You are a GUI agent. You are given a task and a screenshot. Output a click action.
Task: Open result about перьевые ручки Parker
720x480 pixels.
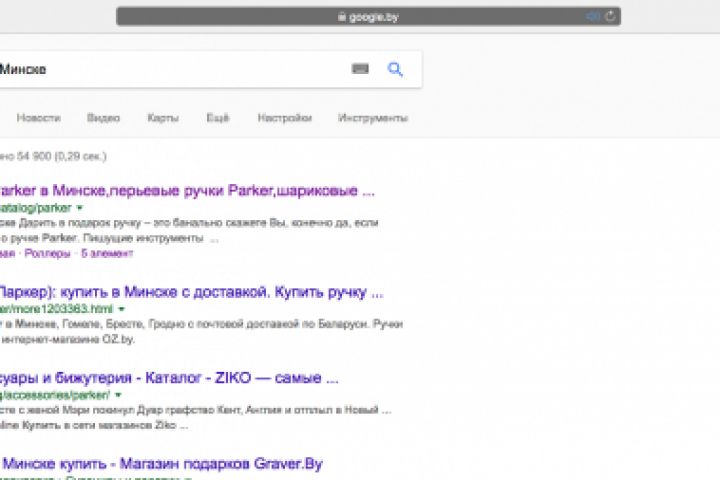coord(187,190)
